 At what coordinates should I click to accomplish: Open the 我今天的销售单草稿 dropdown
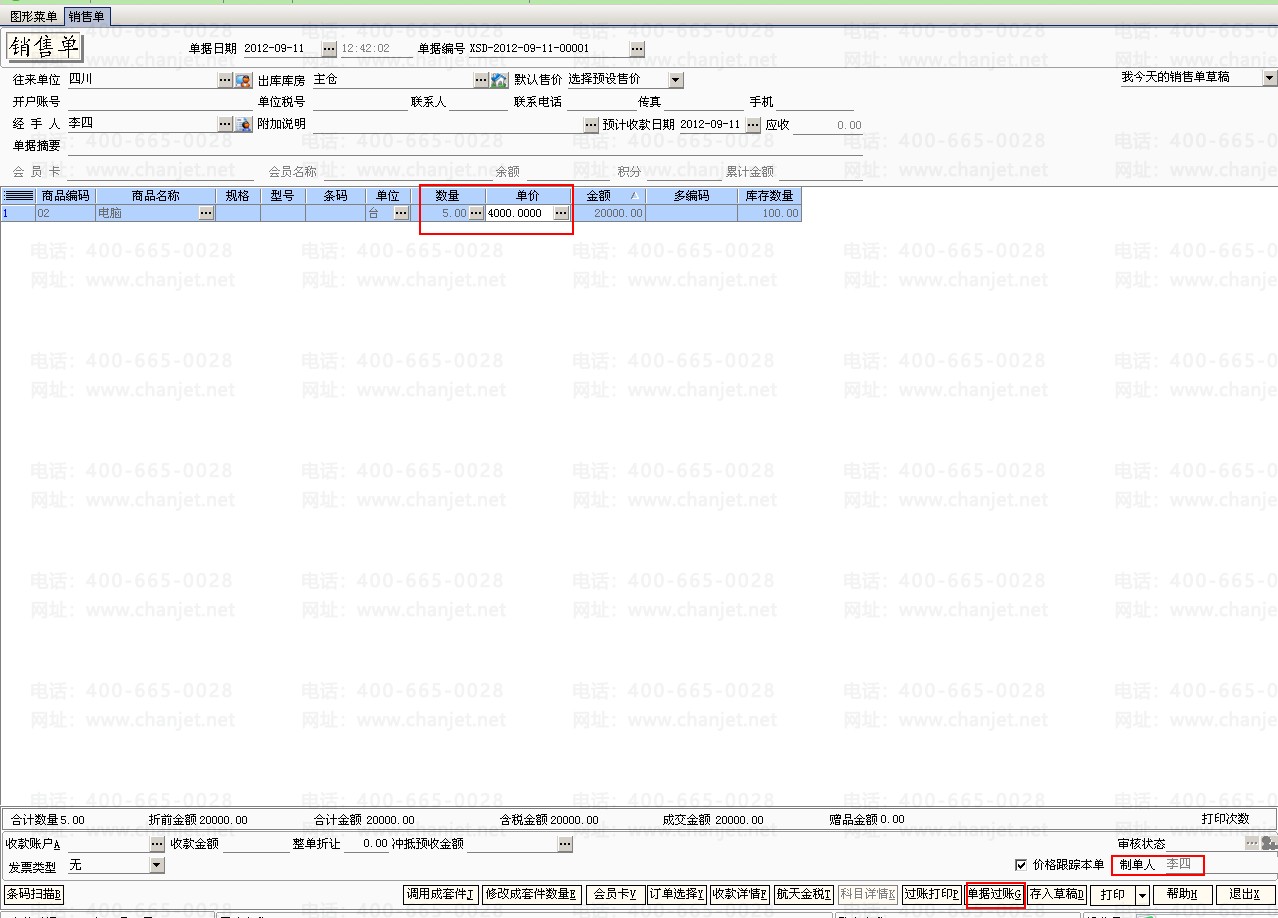click(1269, 78)
